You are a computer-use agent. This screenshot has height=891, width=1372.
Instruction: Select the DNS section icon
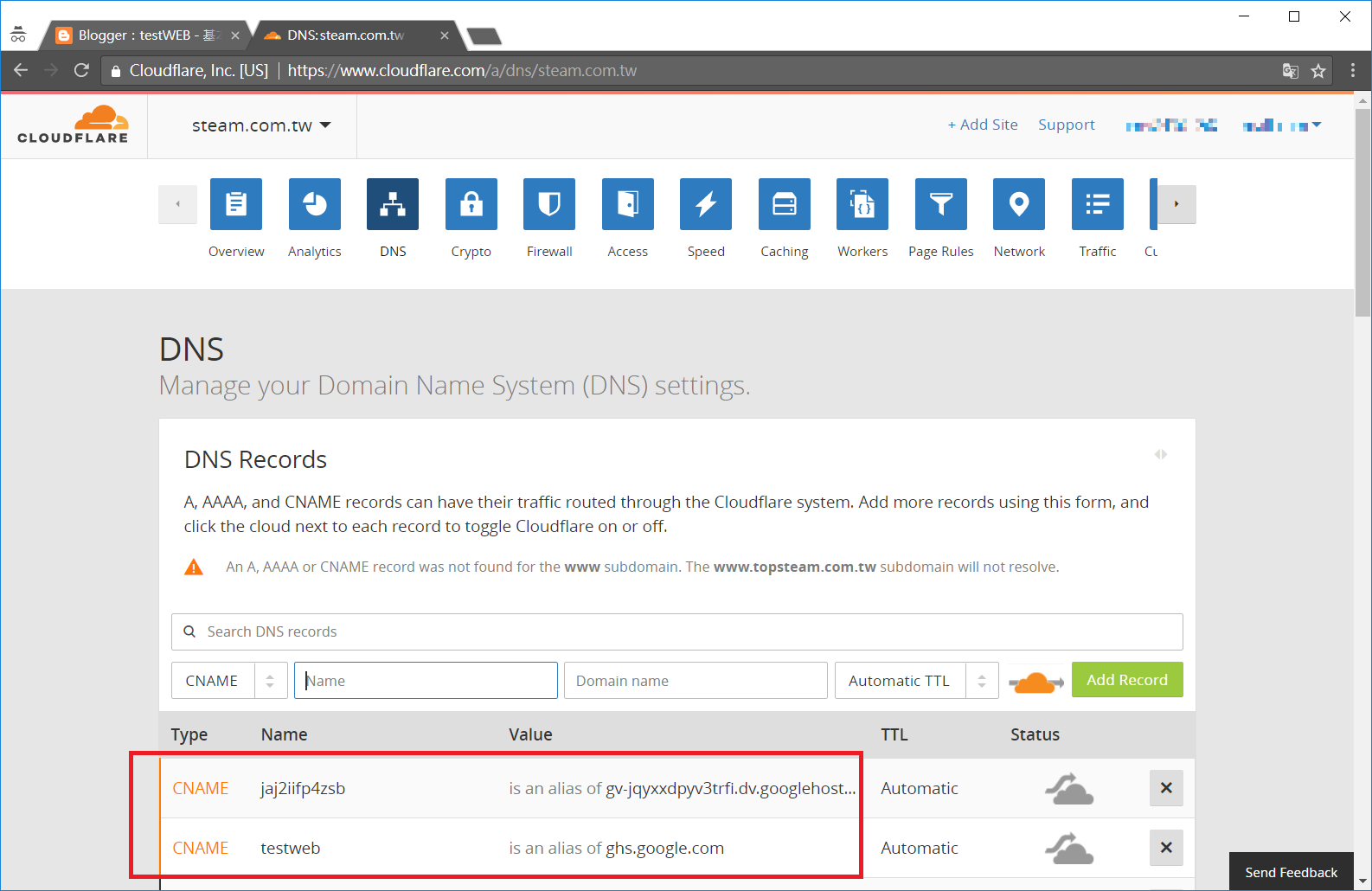[x=393, y=204]
